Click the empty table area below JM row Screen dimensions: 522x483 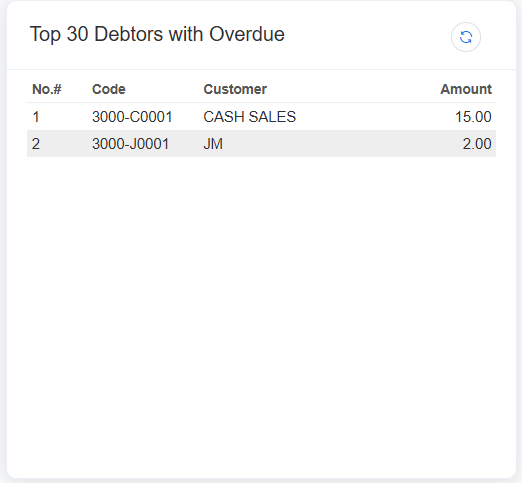click(261, 300)
